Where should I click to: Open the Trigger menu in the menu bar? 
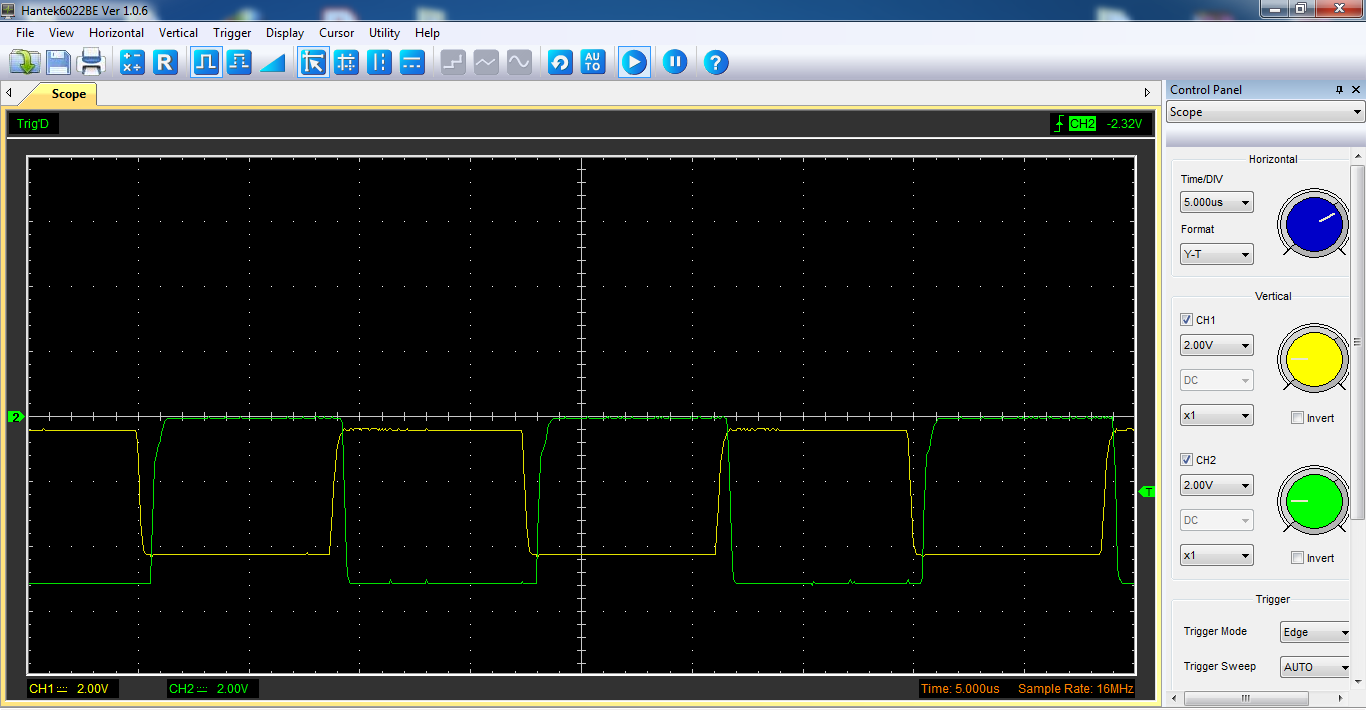click(x=232, y=33)
